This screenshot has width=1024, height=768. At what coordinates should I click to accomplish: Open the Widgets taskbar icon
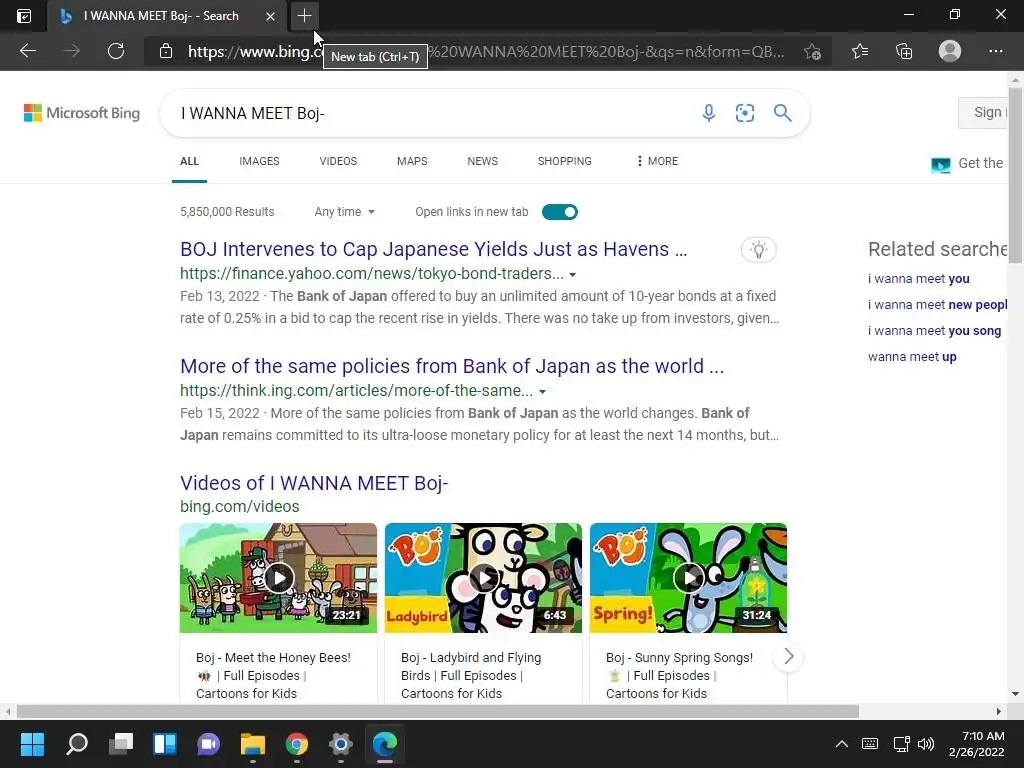coord(165,744)
